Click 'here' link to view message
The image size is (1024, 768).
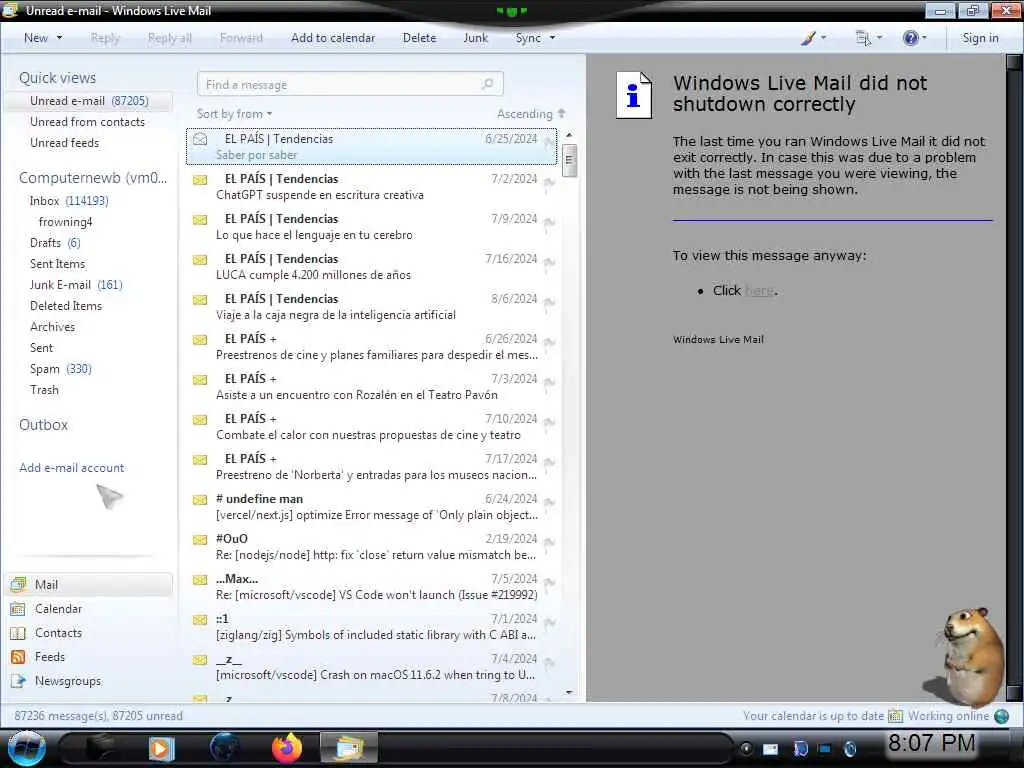tap(759, 291)
